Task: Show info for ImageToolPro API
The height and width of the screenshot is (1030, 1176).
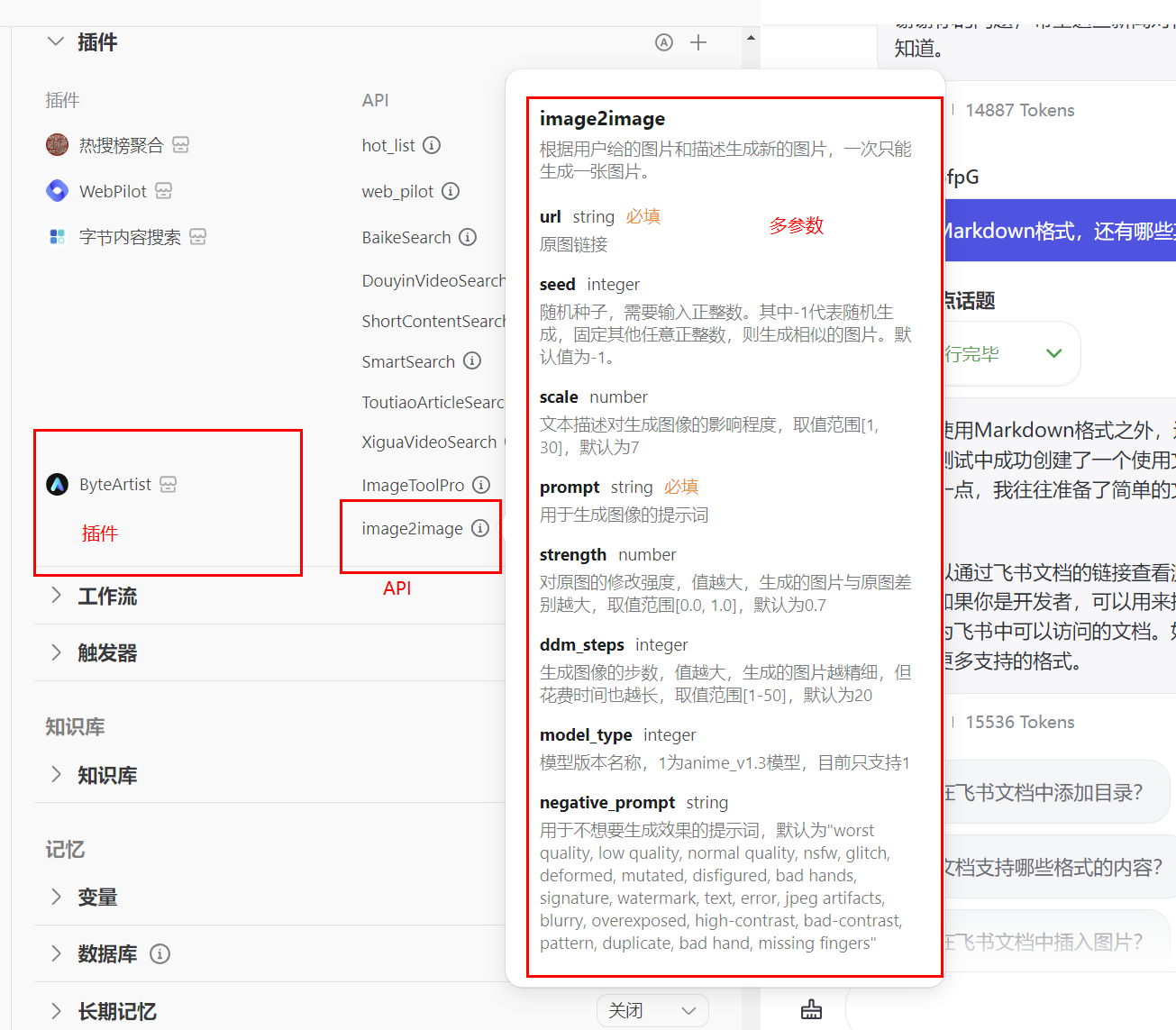Action: [x=481, y=485]
